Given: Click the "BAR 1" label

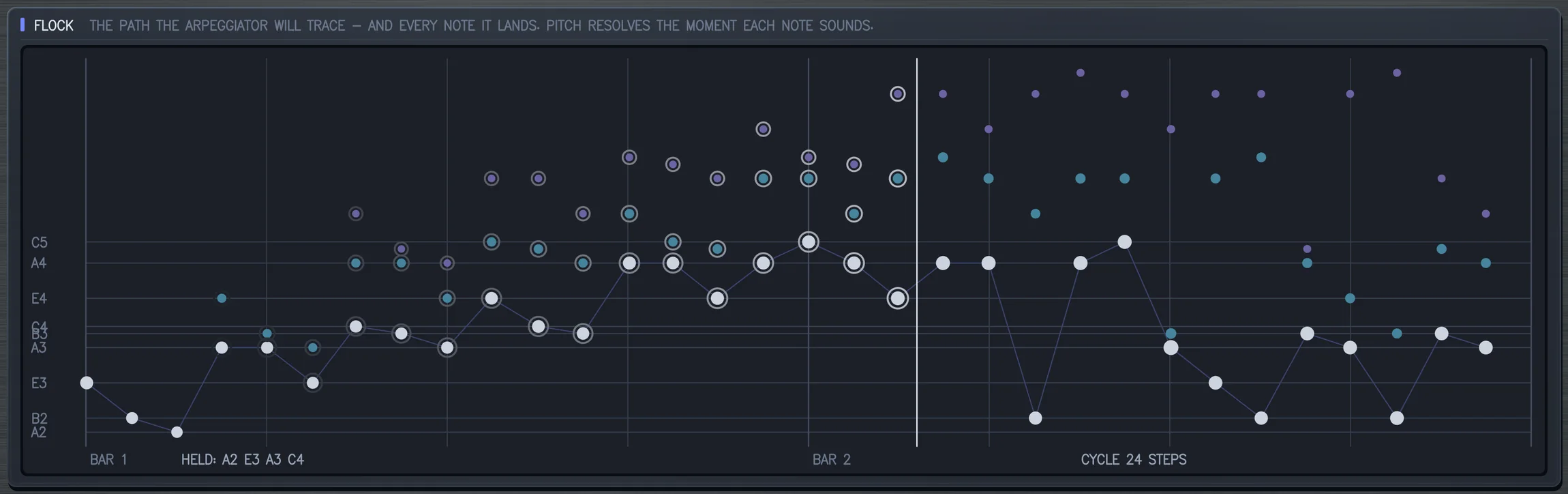Looking at the screenshot, I should coord(108,460).
